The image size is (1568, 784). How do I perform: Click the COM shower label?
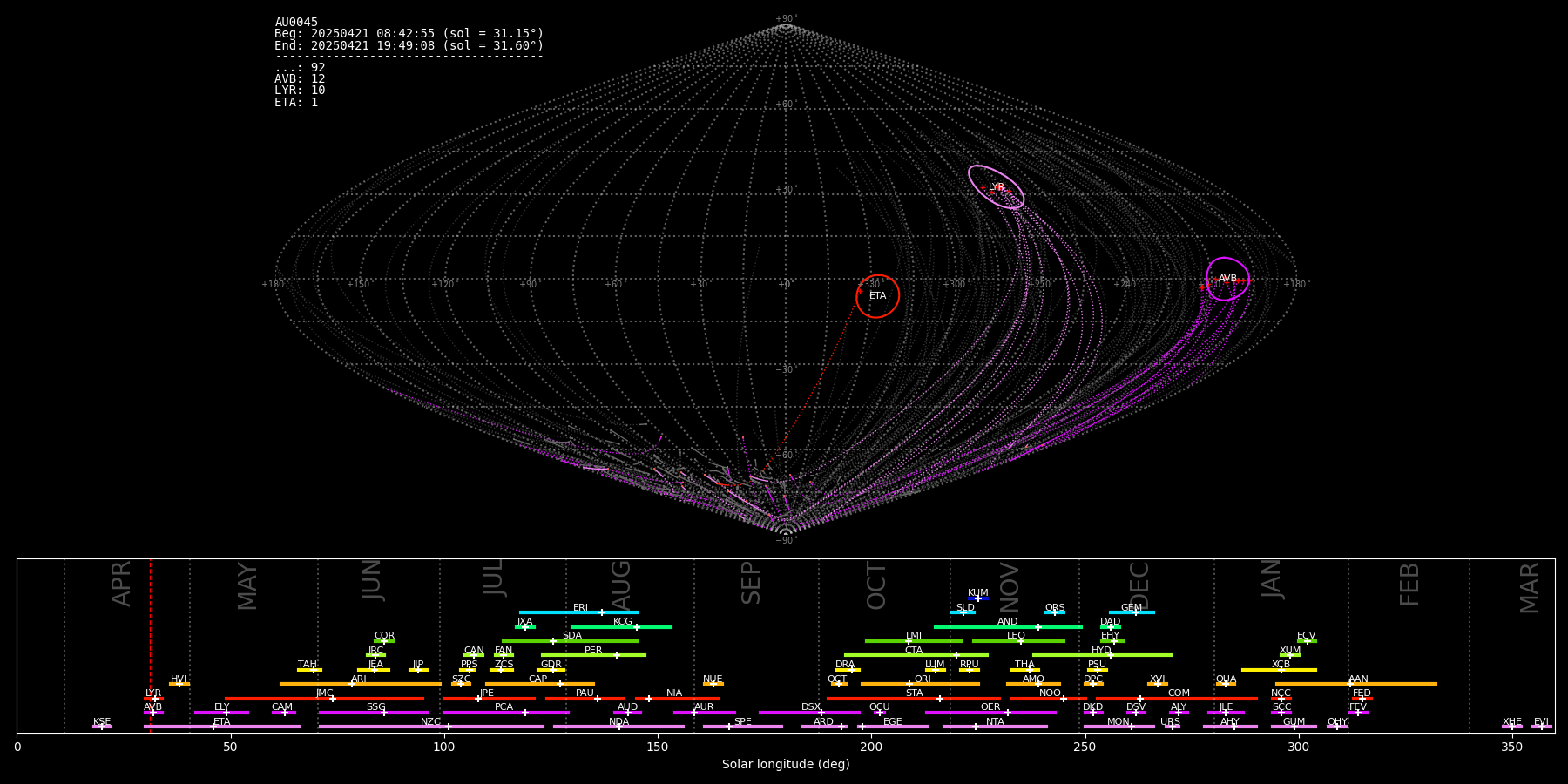click(1179, 693)
